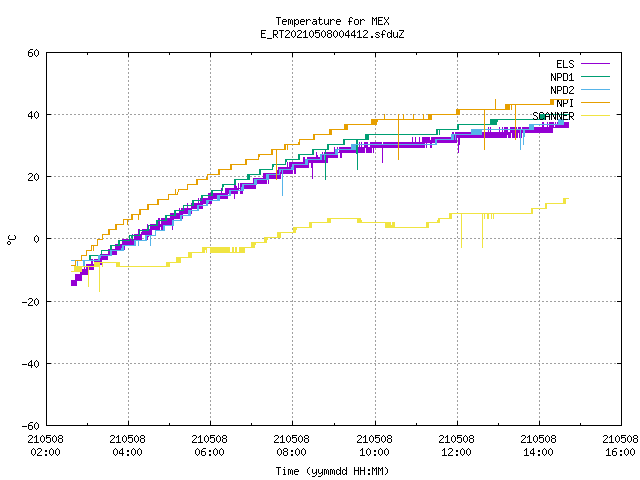This screenshot has width=640, height=480.
Task: Click the x-axis tick label 210508 14:00
Action: (x=538, y=446)
